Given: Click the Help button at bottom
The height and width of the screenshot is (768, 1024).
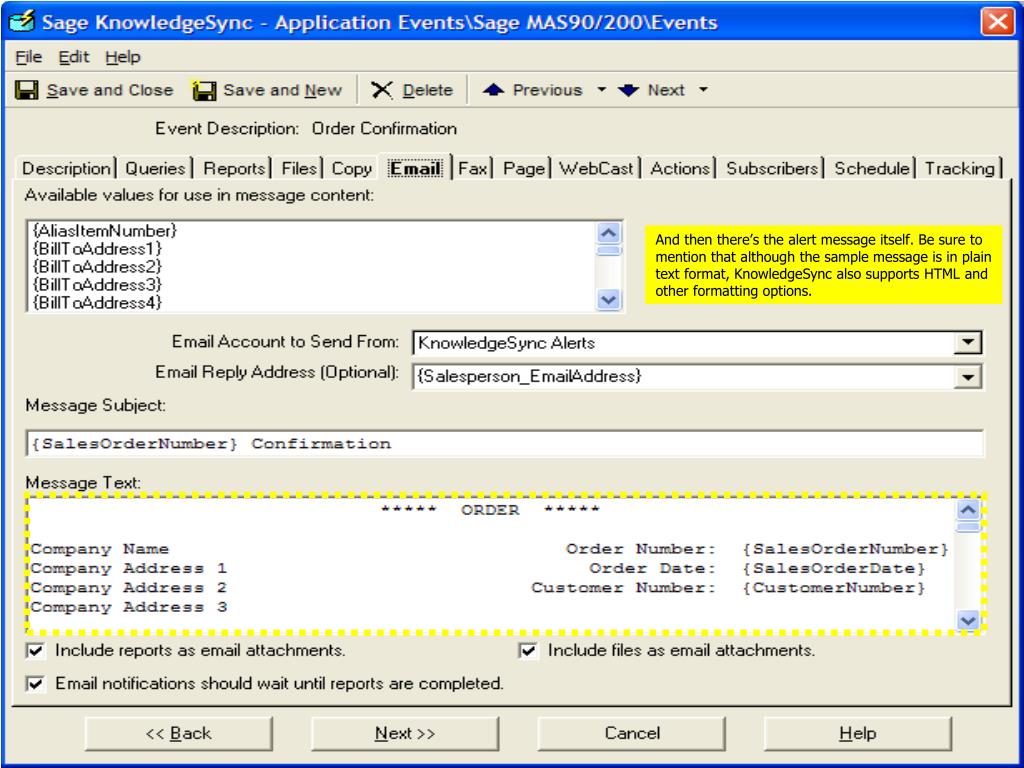Looking at the screenshot, I should click(857, 733).
